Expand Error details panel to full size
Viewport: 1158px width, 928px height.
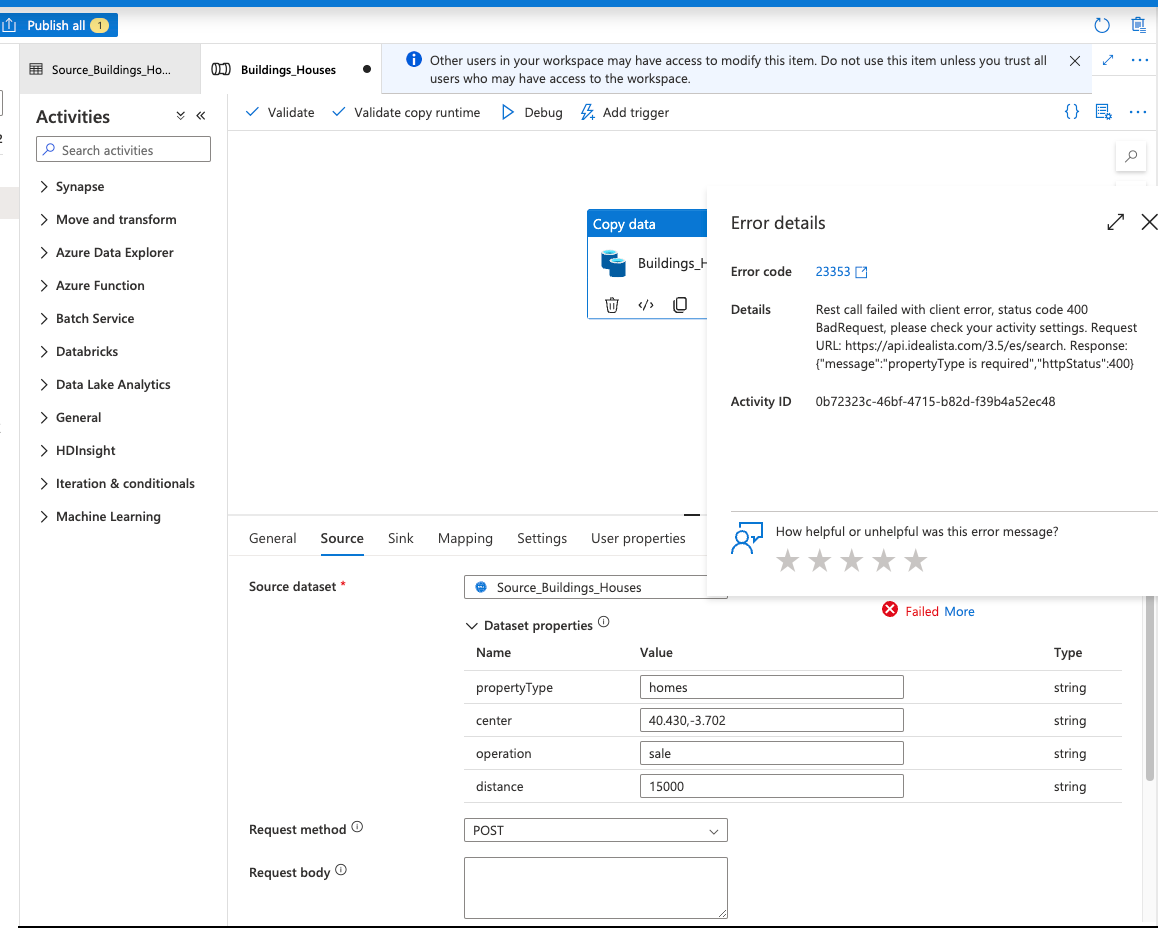[1115, 222]
